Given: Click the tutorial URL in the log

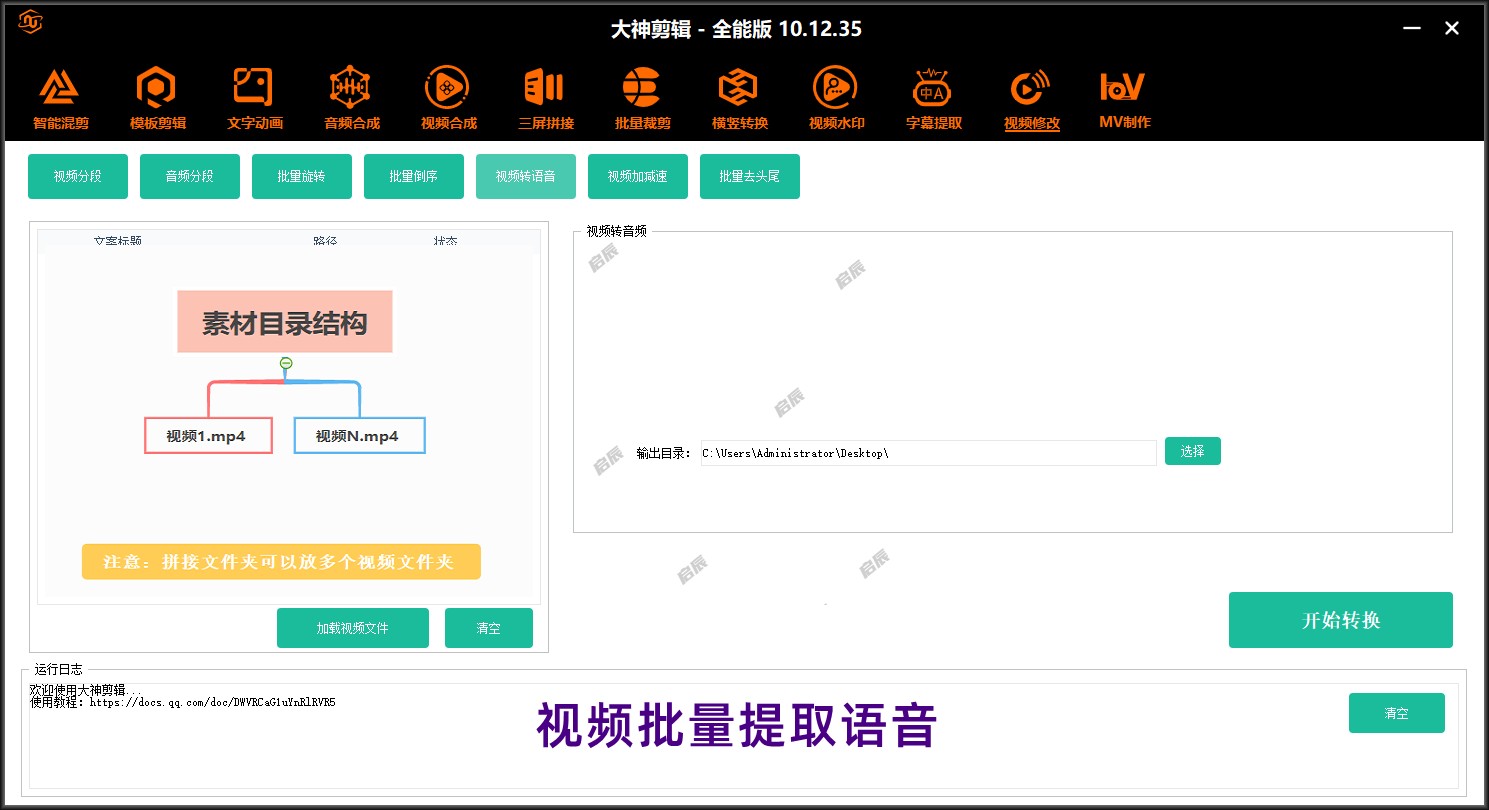Looking at the screenshot, I should [x=212, y=702].
